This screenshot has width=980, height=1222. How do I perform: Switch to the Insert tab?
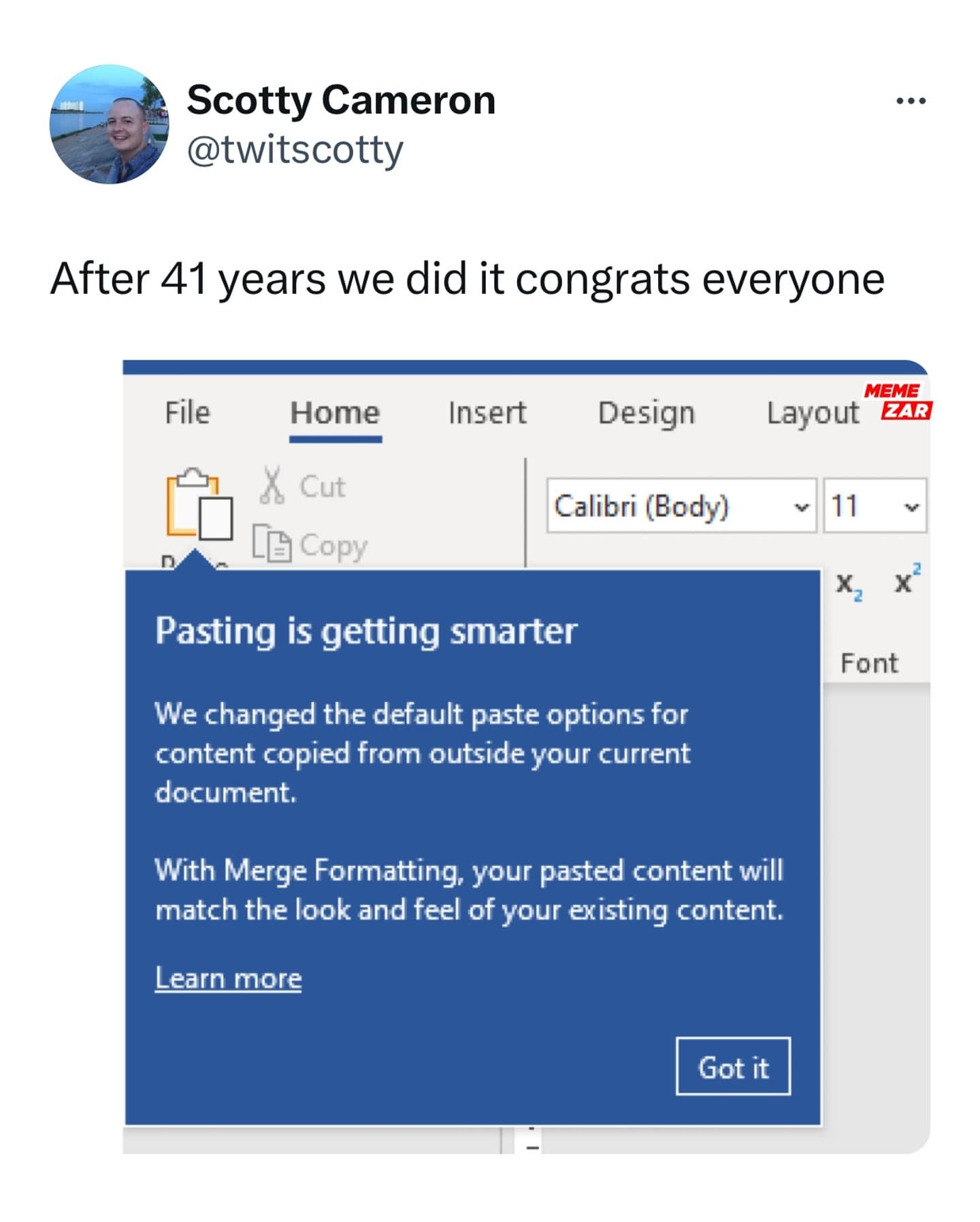point(487,412)
